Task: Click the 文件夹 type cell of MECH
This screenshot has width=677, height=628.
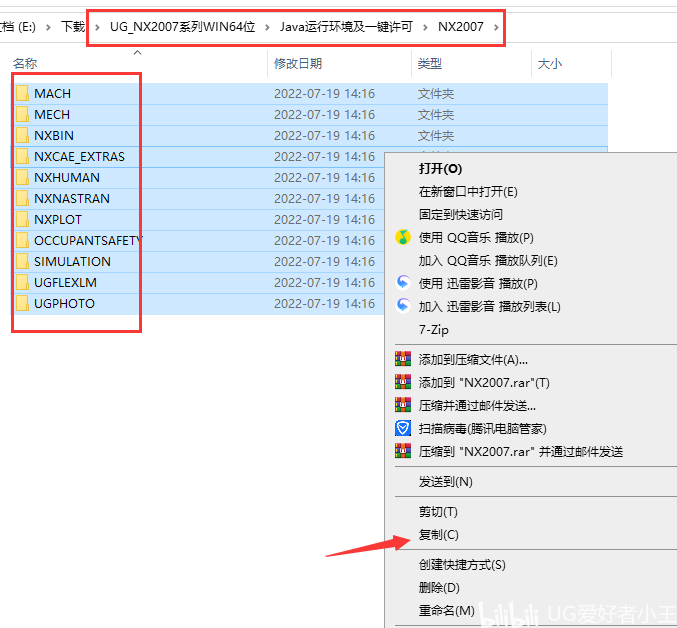Action: click(436, 115)
